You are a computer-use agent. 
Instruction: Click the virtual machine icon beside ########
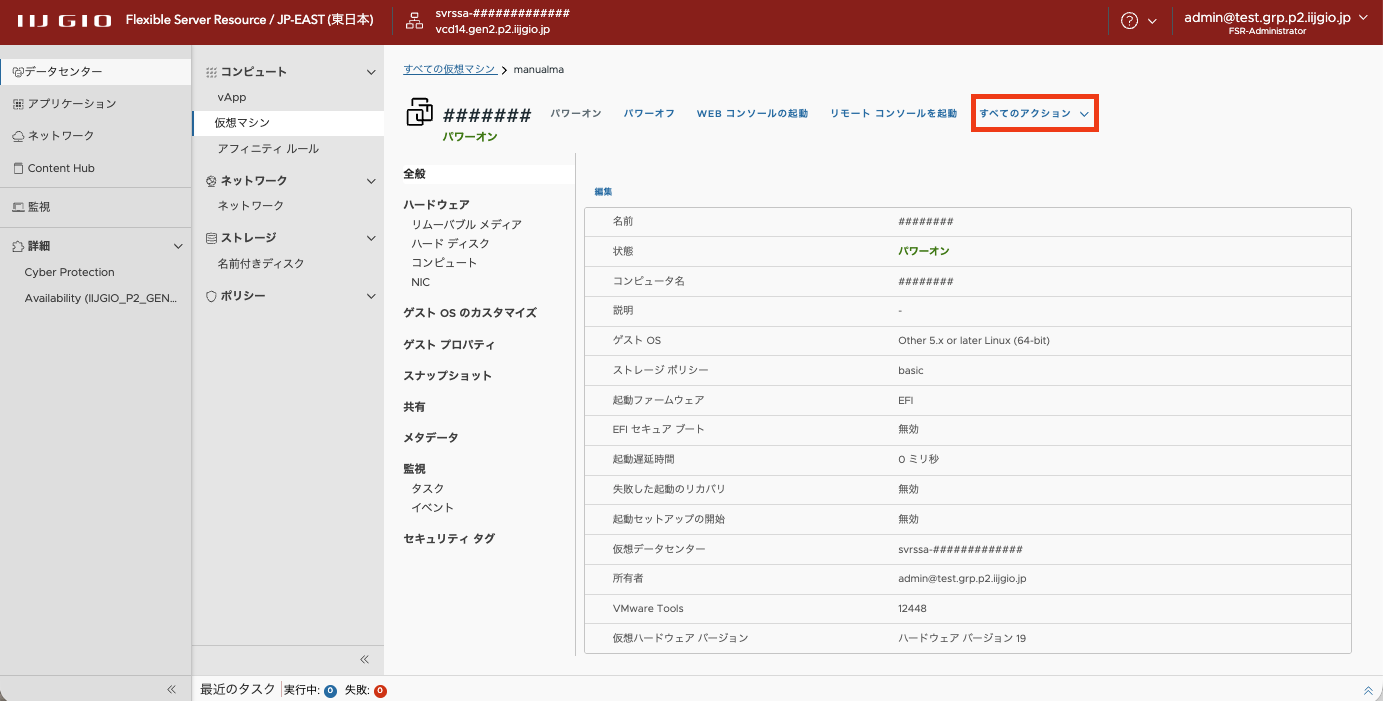click(419, 113)
